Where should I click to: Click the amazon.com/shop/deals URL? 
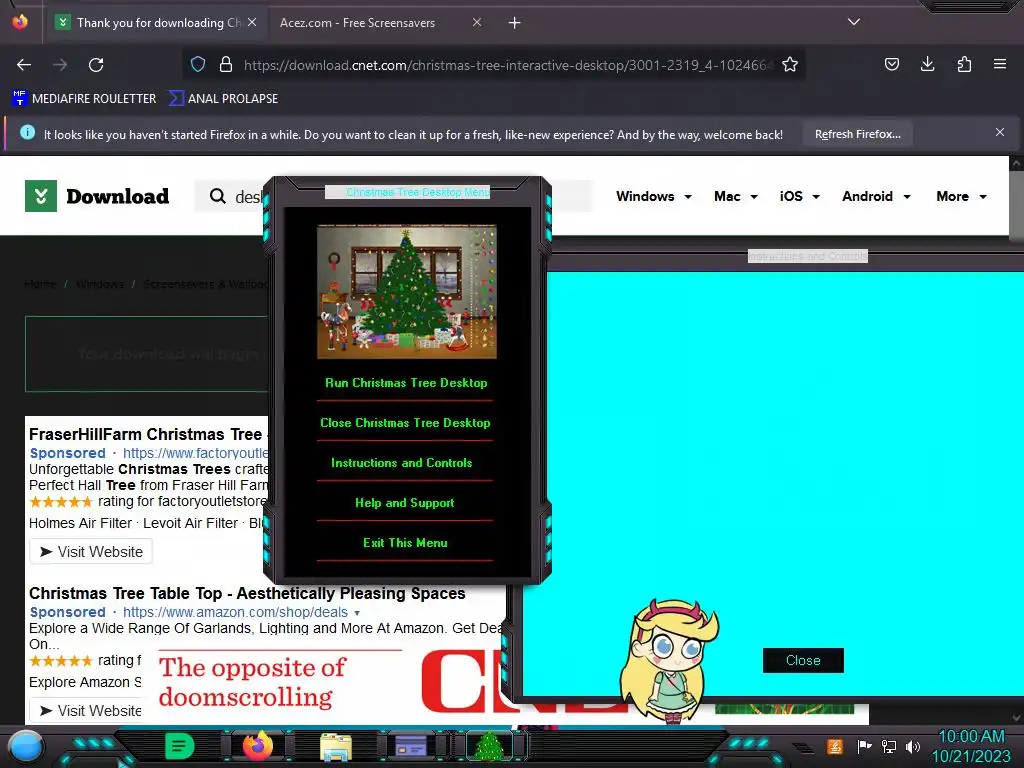(x=235, y=613)
